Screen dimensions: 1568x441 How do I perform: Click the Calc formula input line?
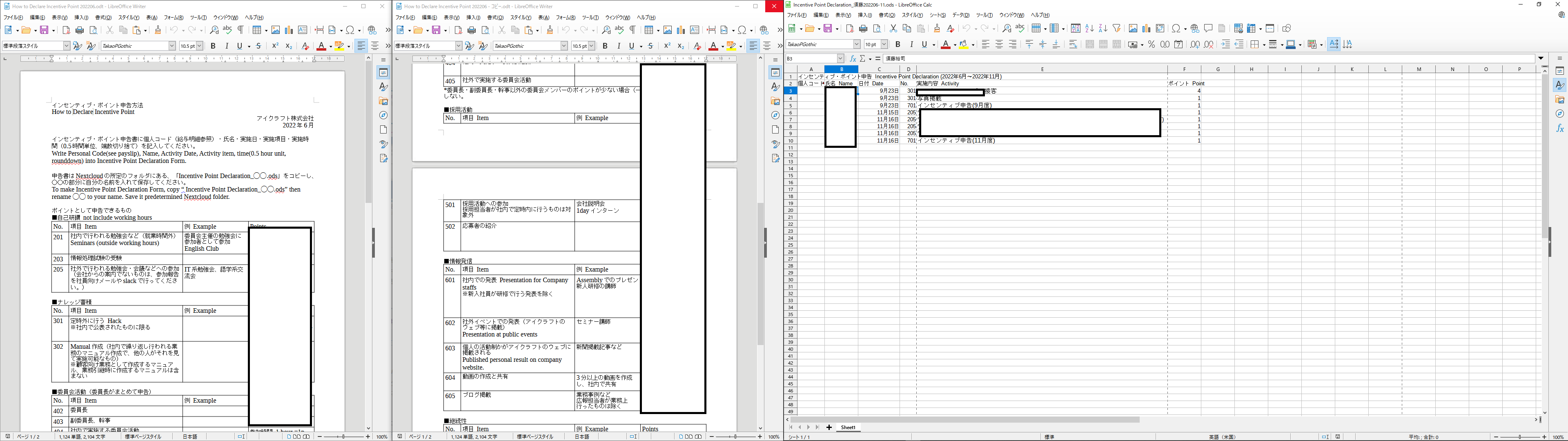(1208, 58)
